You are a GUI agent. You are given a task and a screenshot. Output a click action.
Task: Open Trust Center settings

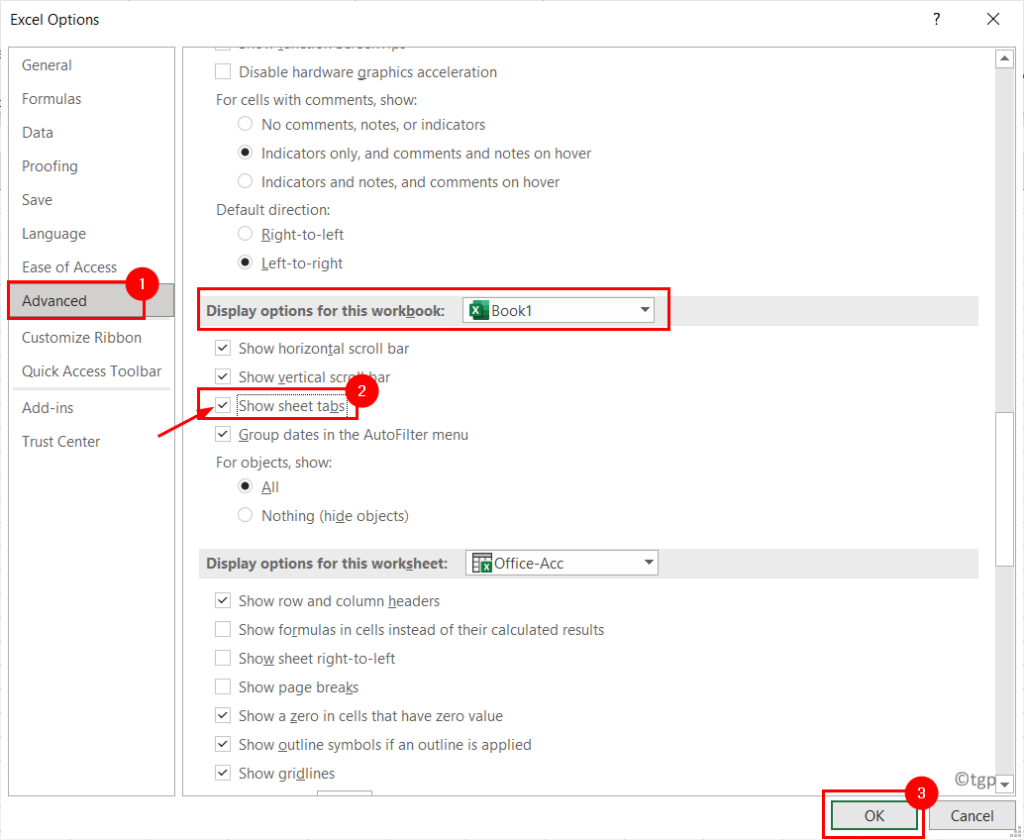61,441
